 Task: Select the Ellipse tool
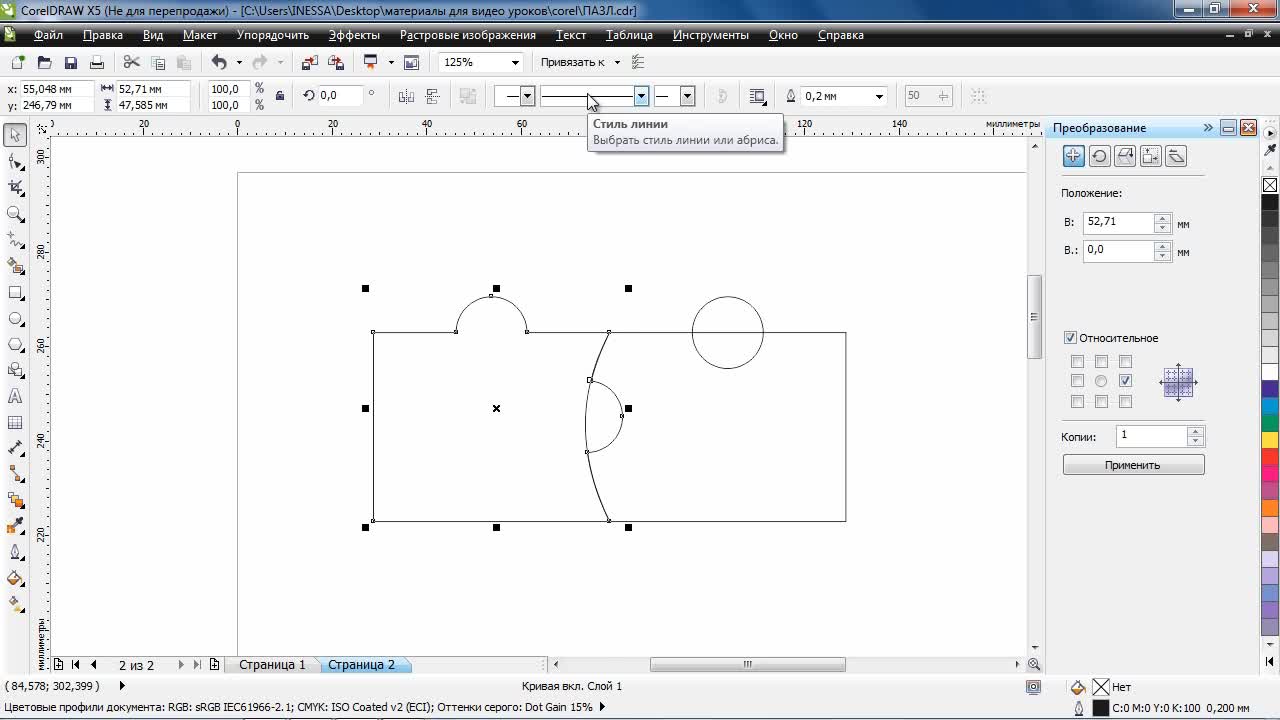[x=15, y=318]
